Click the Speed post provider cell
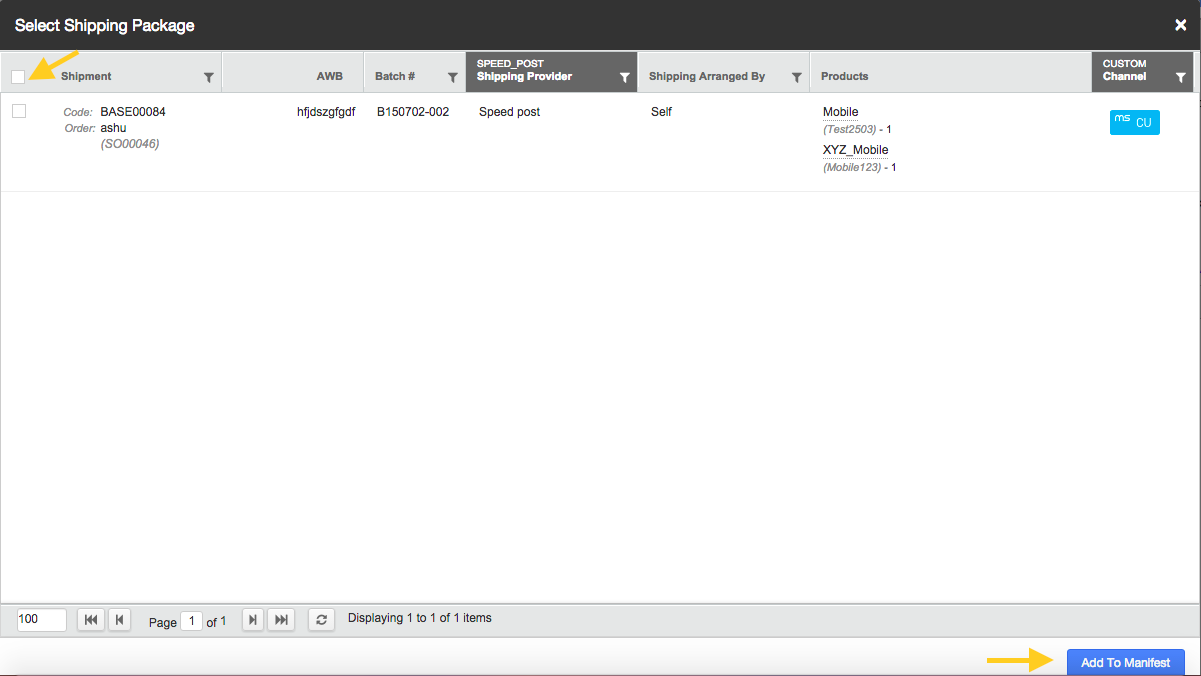The width and height of the screenshot is (1201, 676). click(x=510, y=112)
